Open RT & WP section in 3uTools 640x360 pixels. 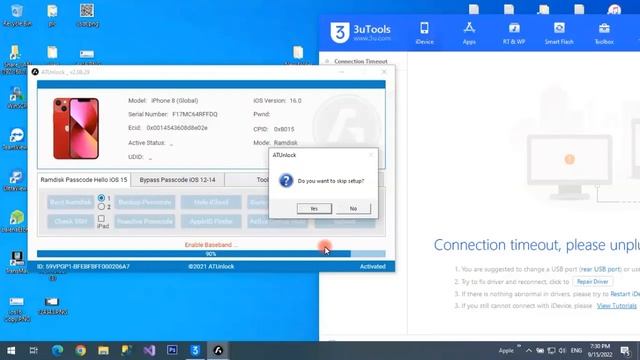click(514, 33)
